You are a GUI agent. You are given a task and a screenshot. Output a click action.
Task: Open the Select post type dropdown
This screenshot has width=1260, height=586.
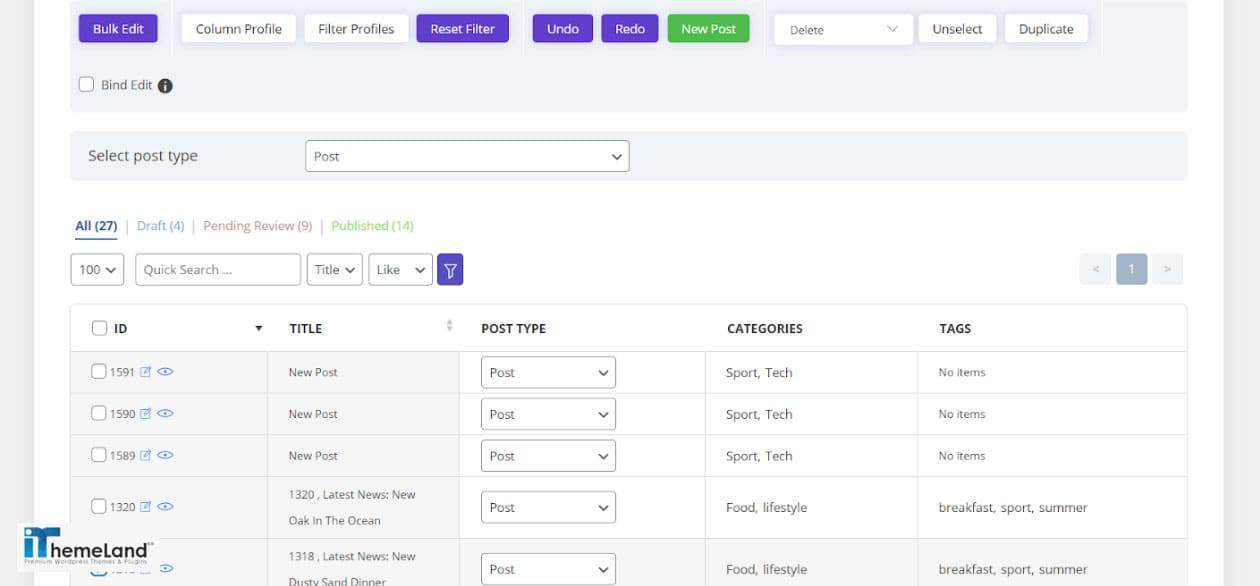point(467,156)
